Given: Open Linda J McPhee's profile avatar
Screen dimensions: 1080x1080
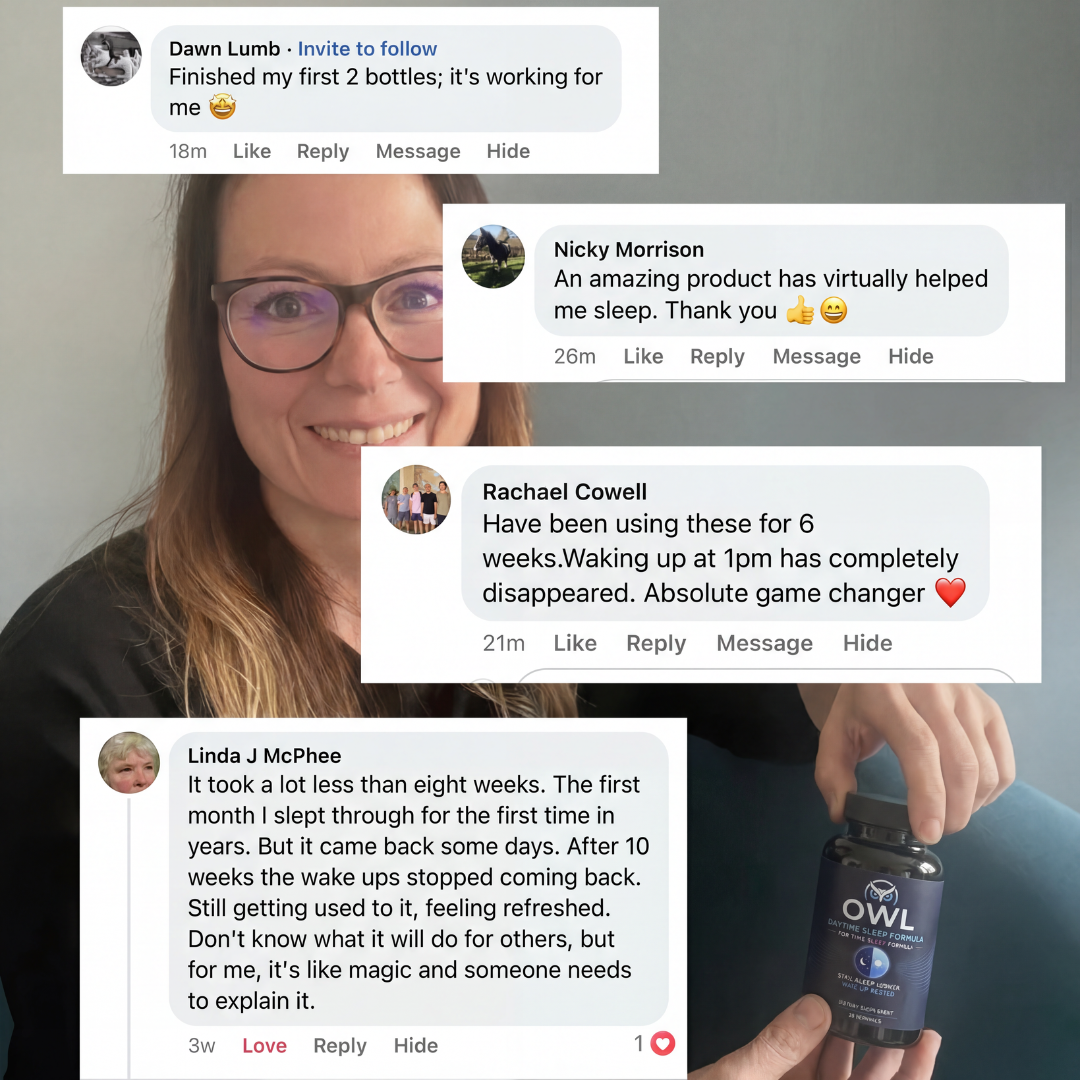Looking at the screenshot, I should (129, 762).
